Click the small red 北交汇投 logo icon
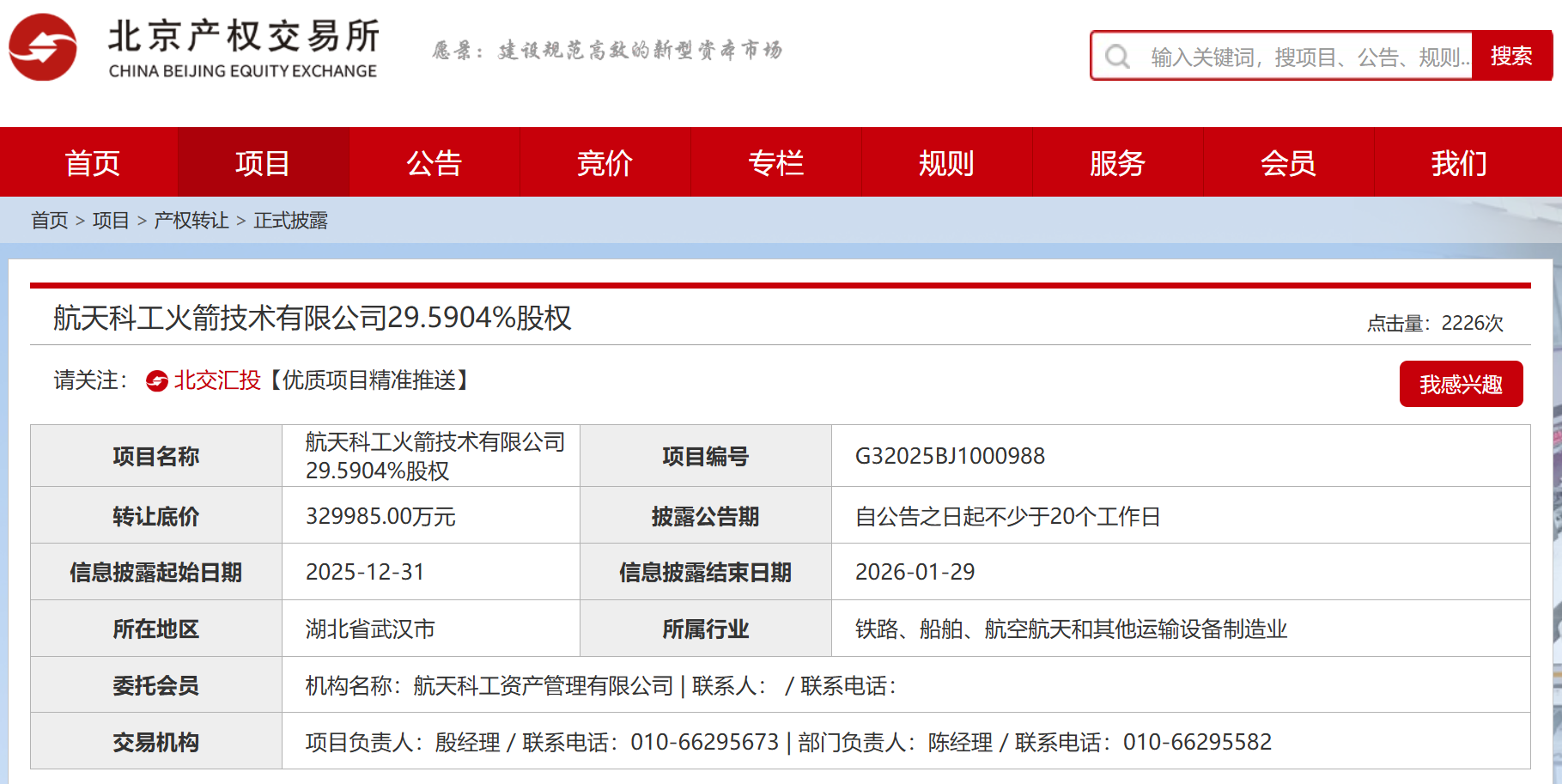The height and width of the screenshot is (784, 1562). tap(157, 381)
